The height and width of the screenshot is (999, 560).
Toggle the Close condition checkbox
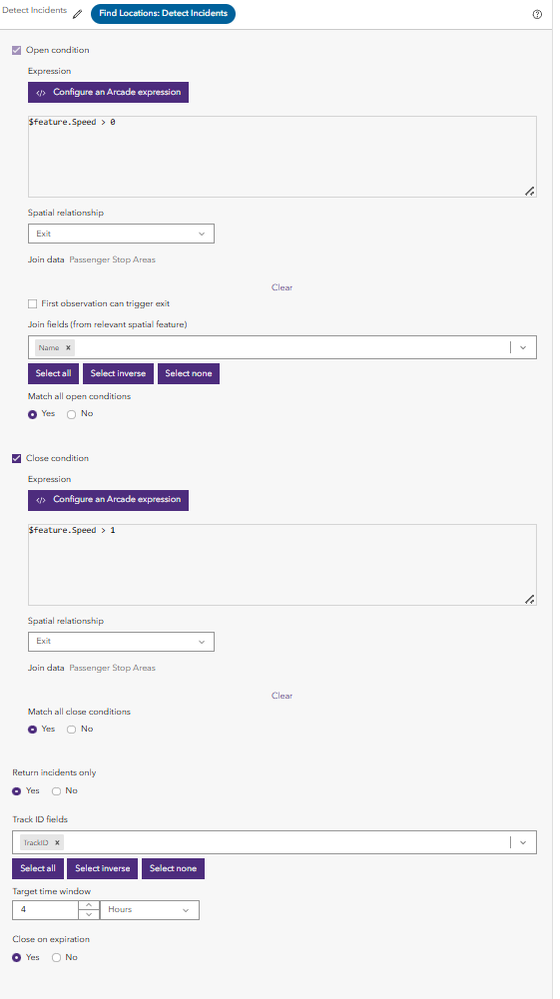(x=17, y=458)
